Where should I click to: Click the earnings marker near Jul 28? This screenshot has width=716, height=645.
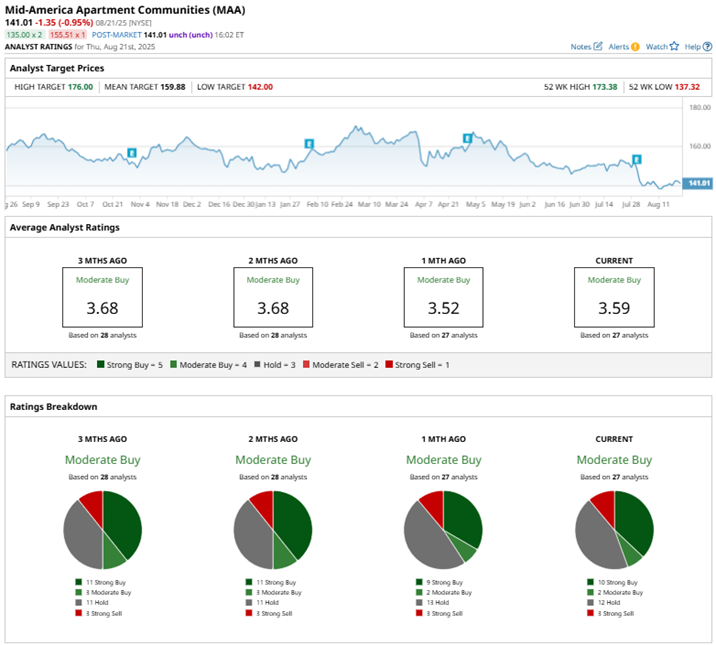click(637, 159)
